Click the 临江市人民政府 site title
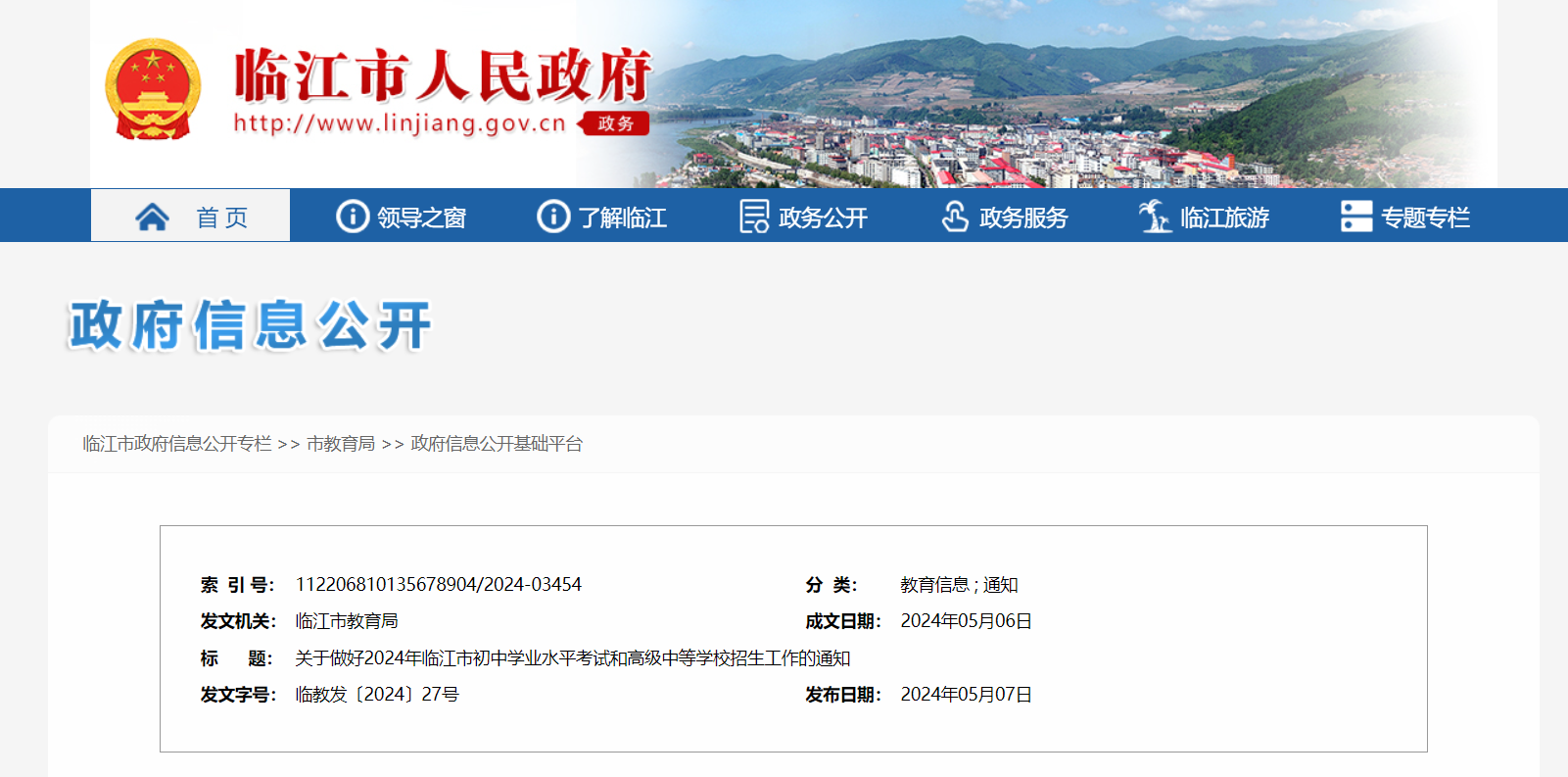This screenshot has height=777, width=1568. pyautogui.click(x=443, y=75)
